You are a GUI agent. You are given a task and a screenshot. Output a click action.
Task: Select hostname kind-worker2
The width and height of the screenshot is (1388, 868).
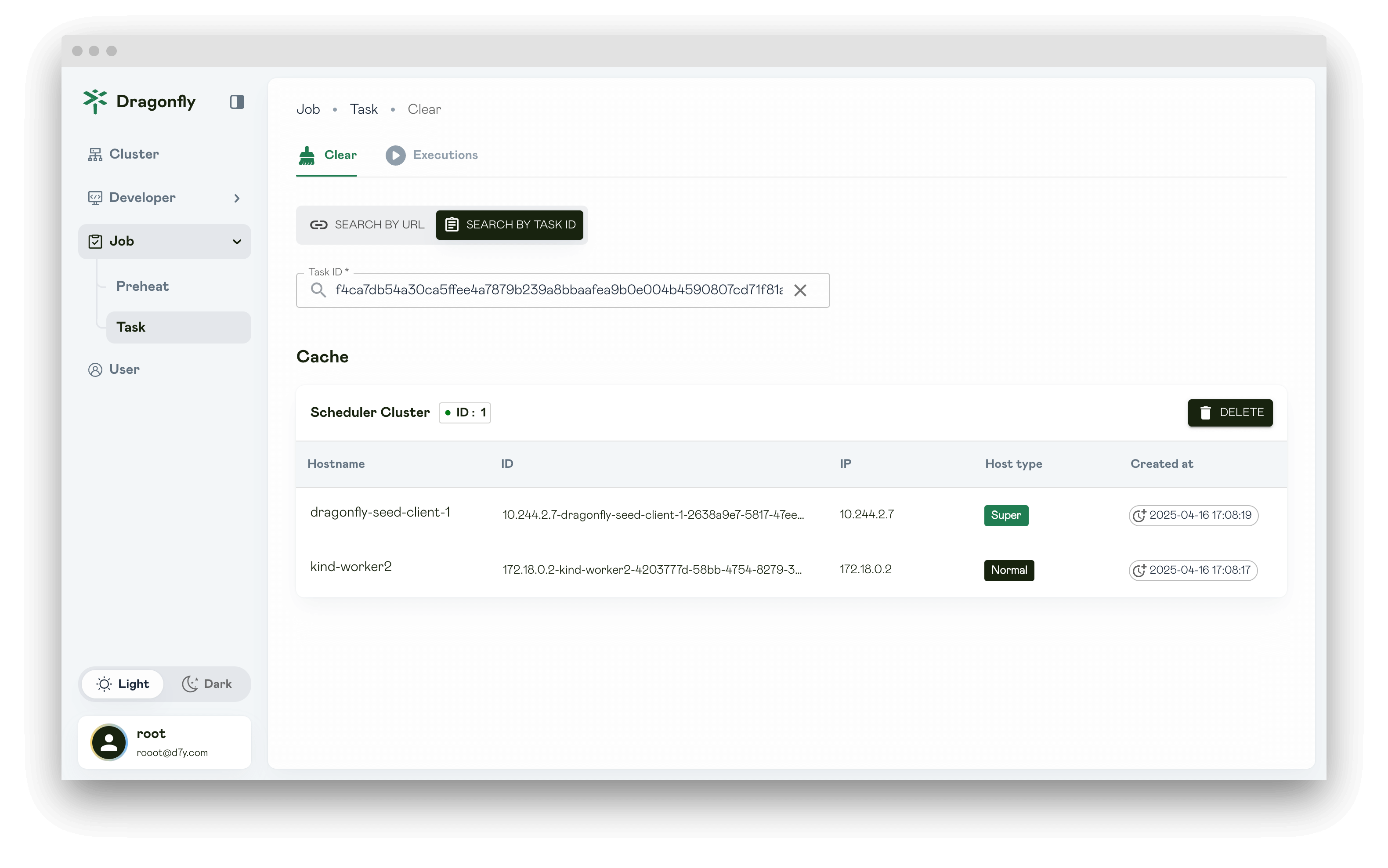coord(351,567)
